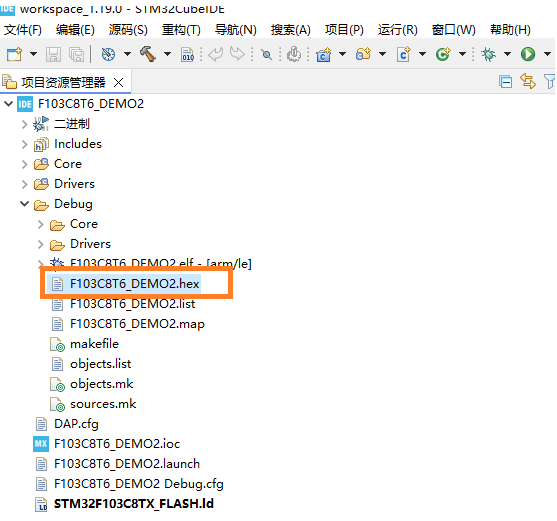Click the new C source file icon
This screenshot has height=521, width=557.
tap(404, 54)
